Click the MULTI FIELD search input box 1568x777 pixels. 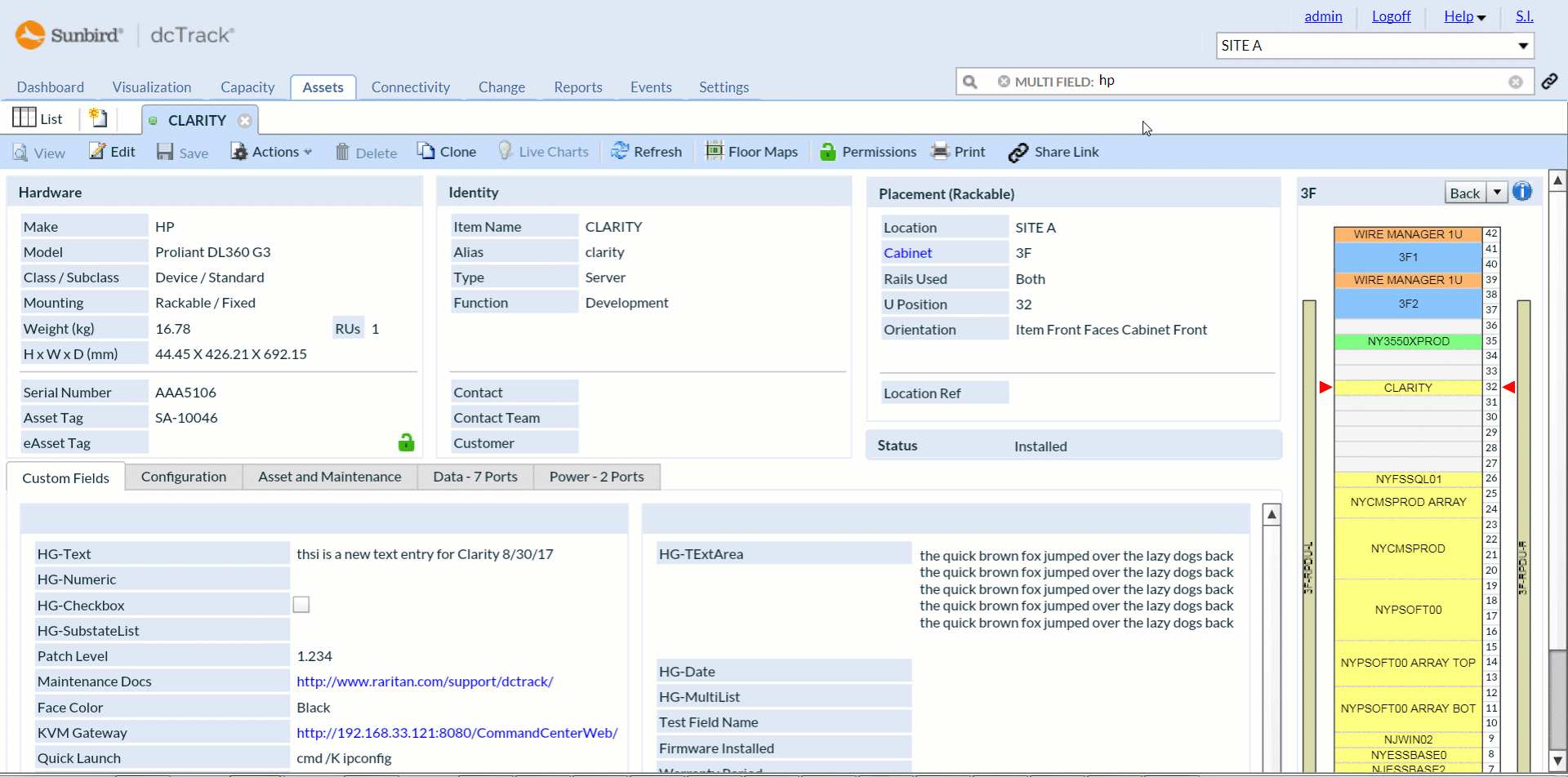point(1307,82)
